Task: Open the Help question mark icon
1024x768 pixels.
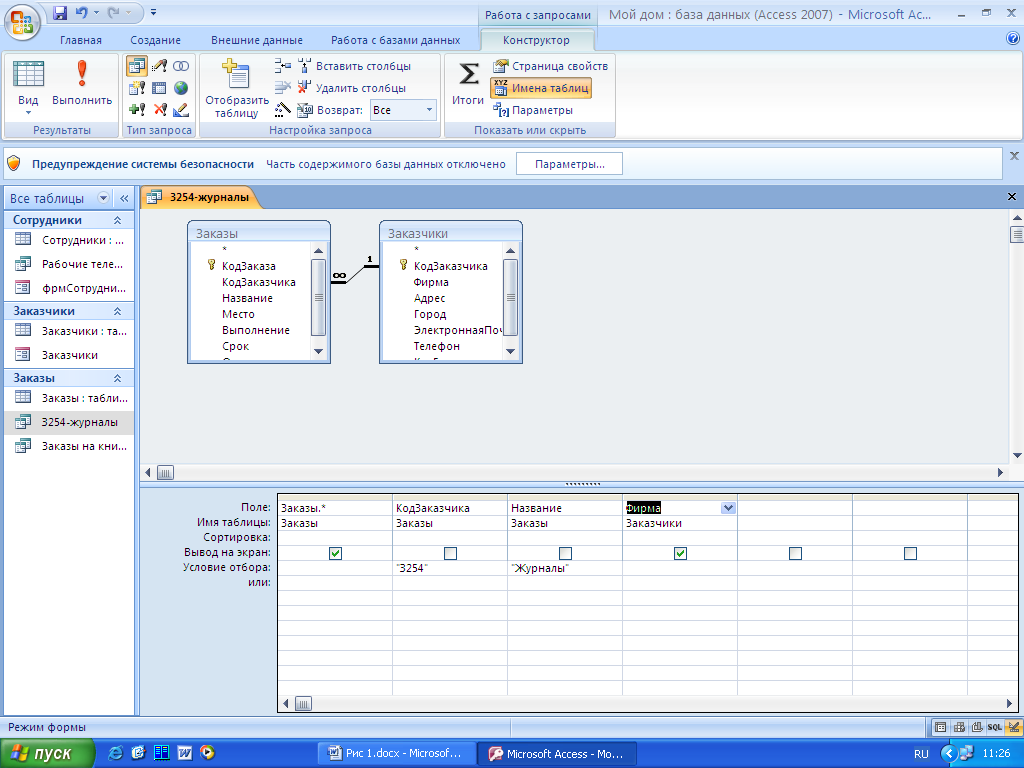Action: pyautogui.click(x=1013, y=39)
